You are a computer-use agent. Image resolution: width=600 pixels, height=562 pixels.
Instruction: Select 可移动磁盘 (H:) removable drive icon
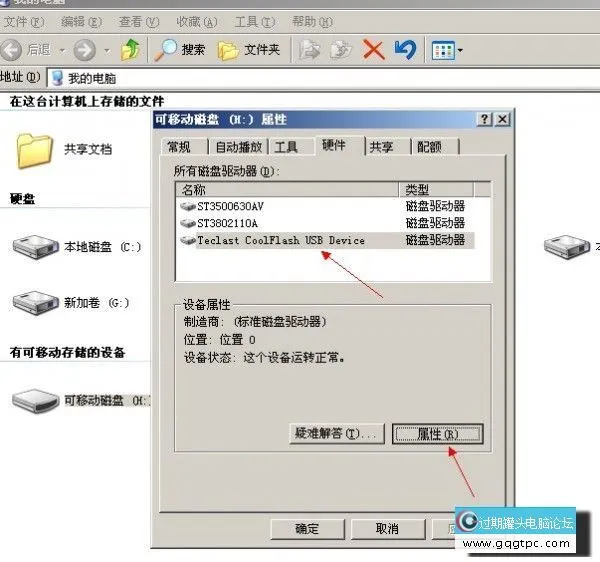[35, 401]
